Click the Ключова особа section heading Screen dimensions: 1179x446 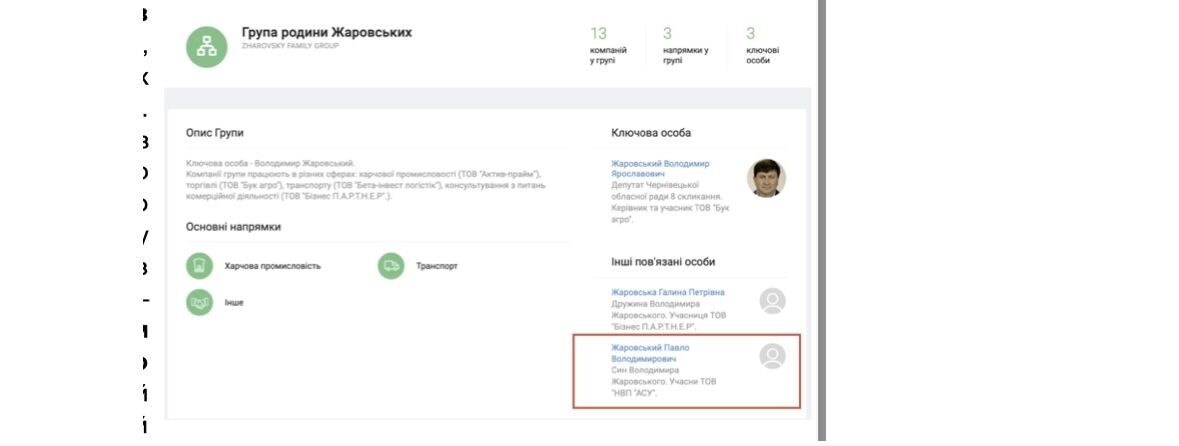[650, 133]
